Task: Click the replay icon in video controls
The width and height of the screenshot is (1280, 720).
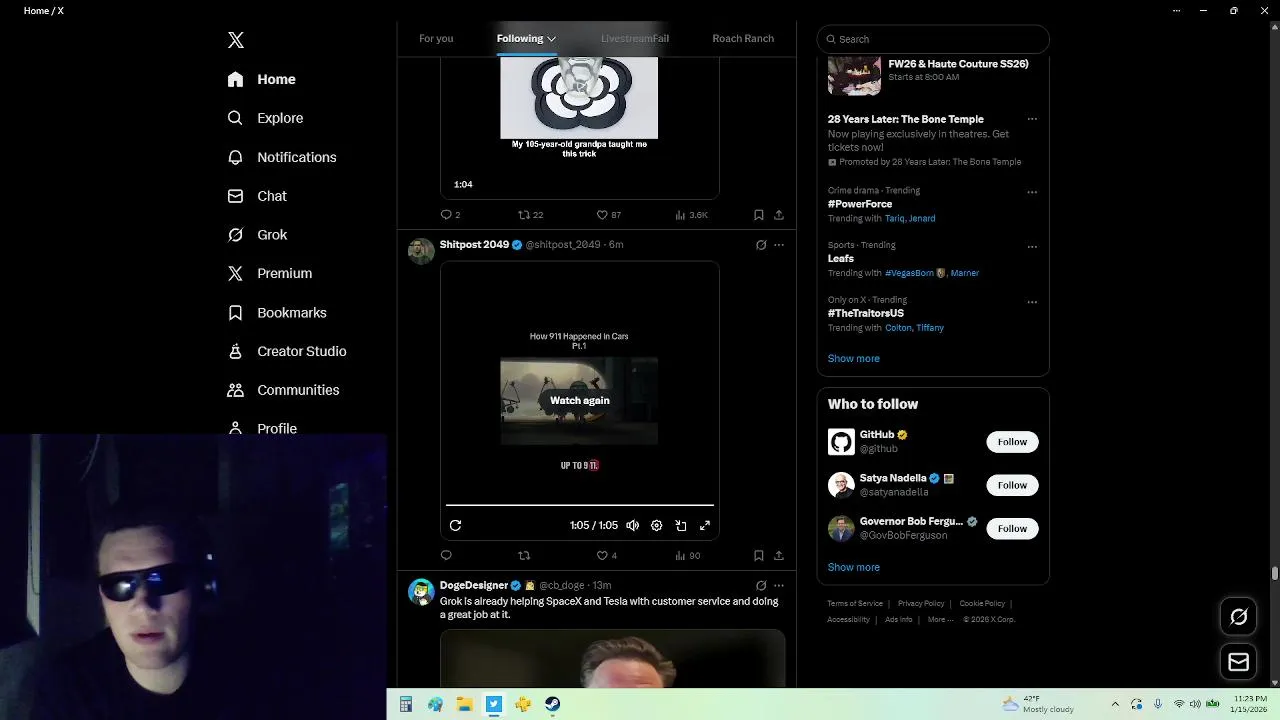Action: (x=455, y=525)
